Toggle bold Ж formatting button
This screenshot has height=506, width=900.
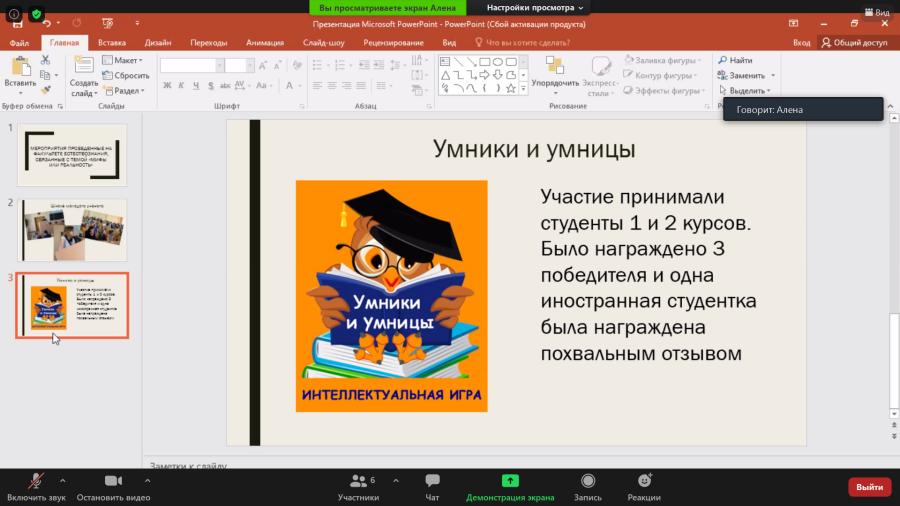point(167,85)
